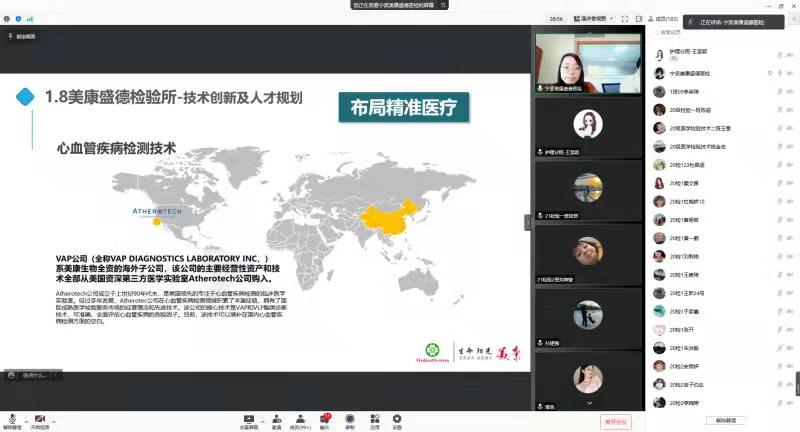View meeting info icon at top left
The width and height of the screenshot is (800, 432).
7,19
